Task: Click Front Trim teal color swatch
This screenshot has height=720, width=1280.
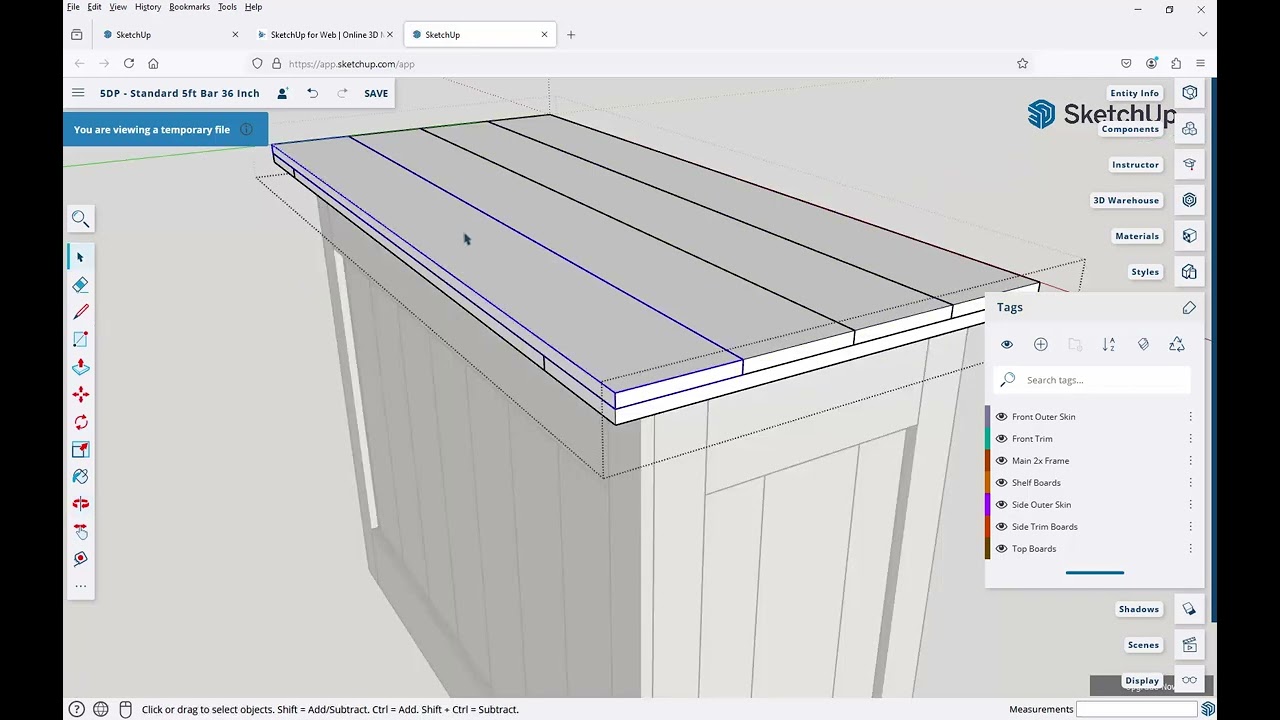Action: tap(988, 439)
